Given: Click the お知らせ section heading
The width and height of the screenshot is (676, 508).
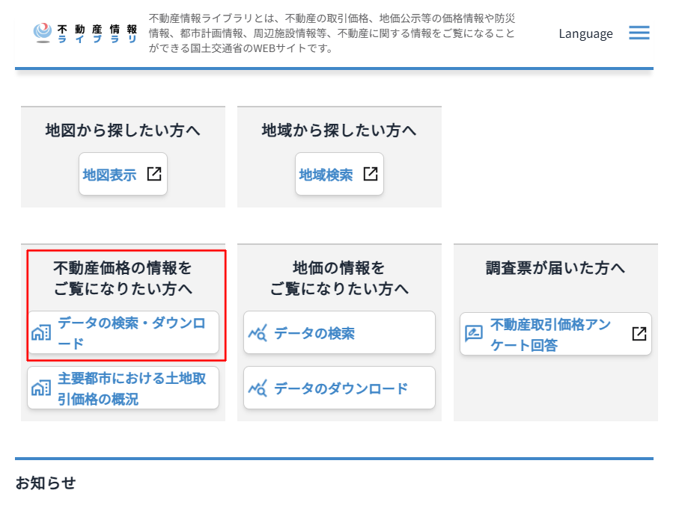Looking at the screenshot, I should tap(45, 482).
